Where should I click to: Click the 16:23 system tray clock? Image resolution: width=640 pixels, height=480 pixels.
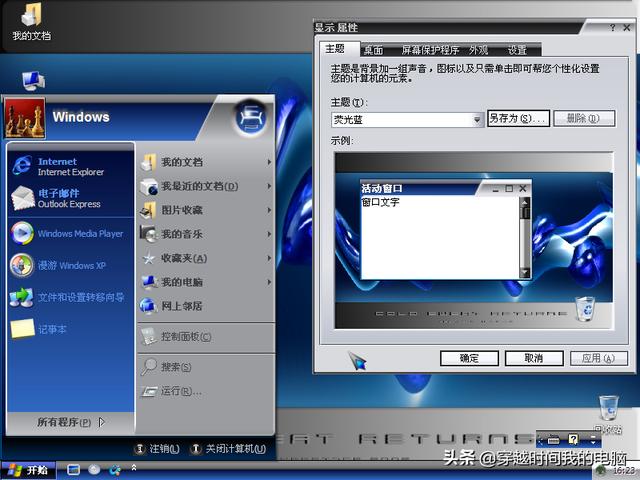point(624,471)
